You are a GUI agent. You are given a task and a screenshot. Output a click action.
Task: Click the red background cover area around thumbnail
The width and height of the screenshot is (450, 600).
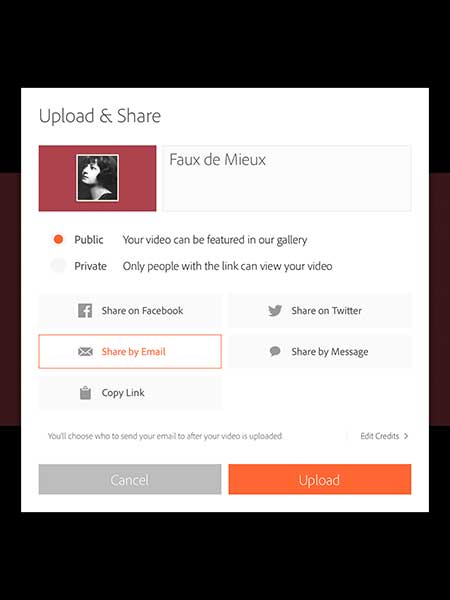(57, 178)
